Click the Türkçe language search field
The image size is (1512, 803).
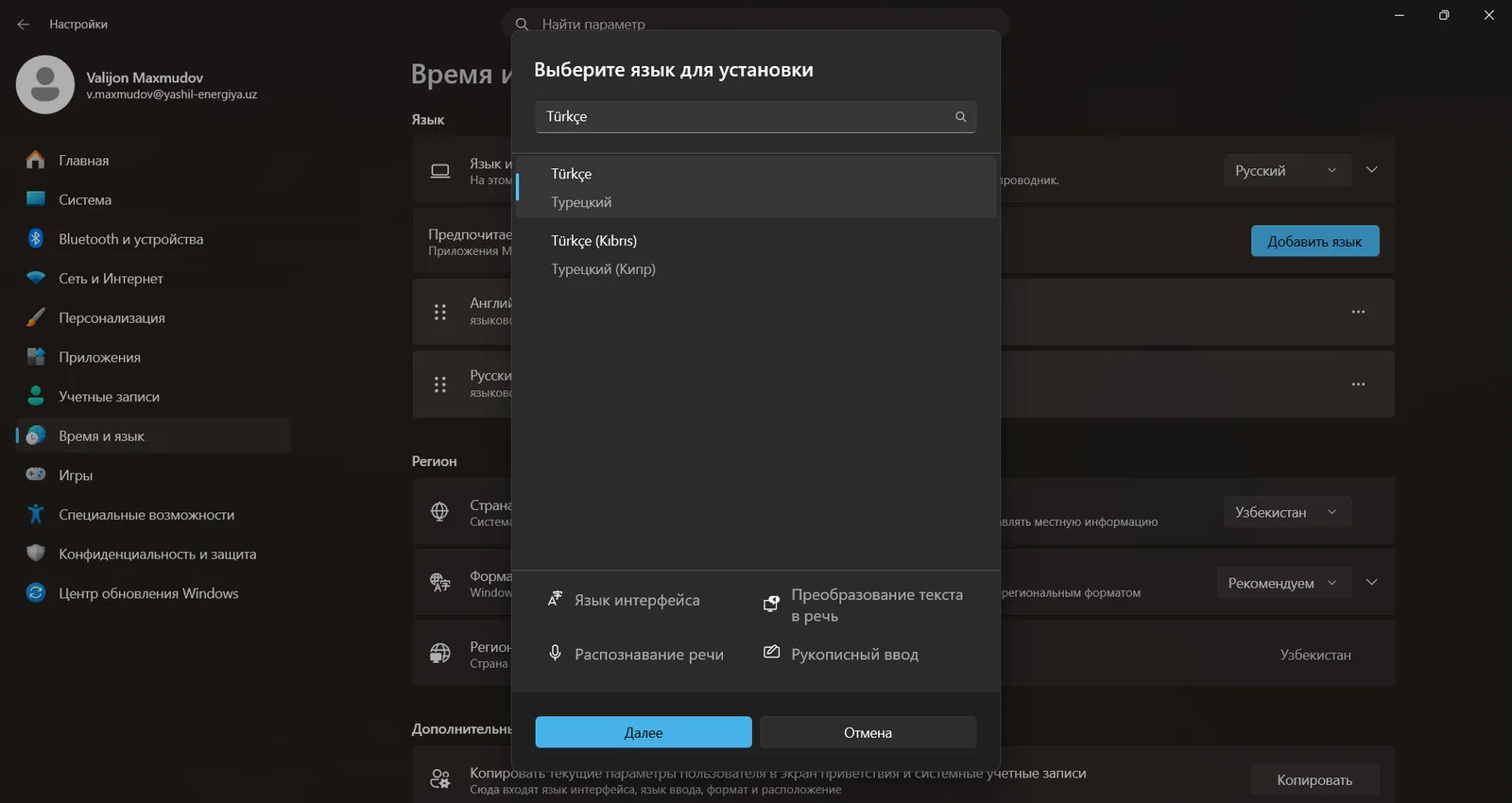[x=755, y=116]
